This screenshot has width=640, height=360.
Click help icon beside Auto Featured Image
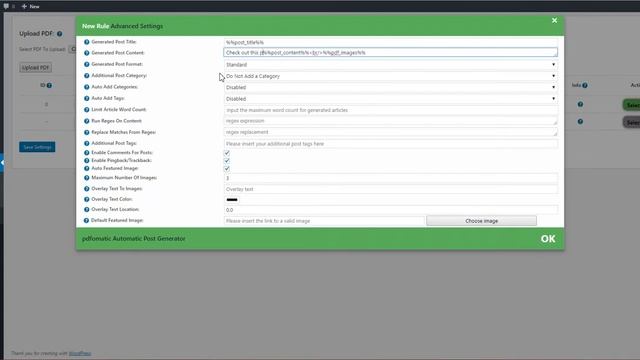87,168
